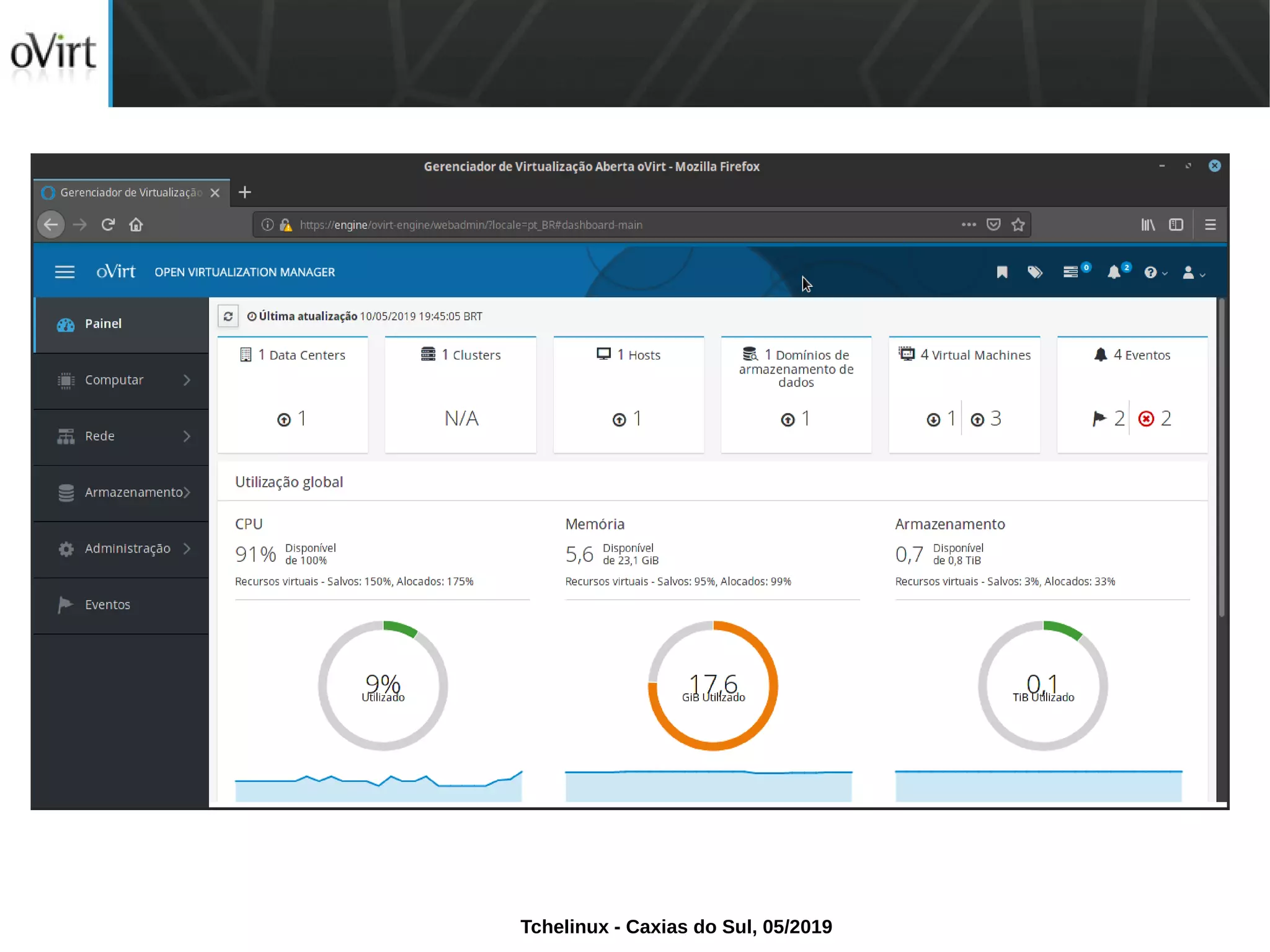
Task: Toggle Firefox sidebar view button
Action: coord(1176,225)
